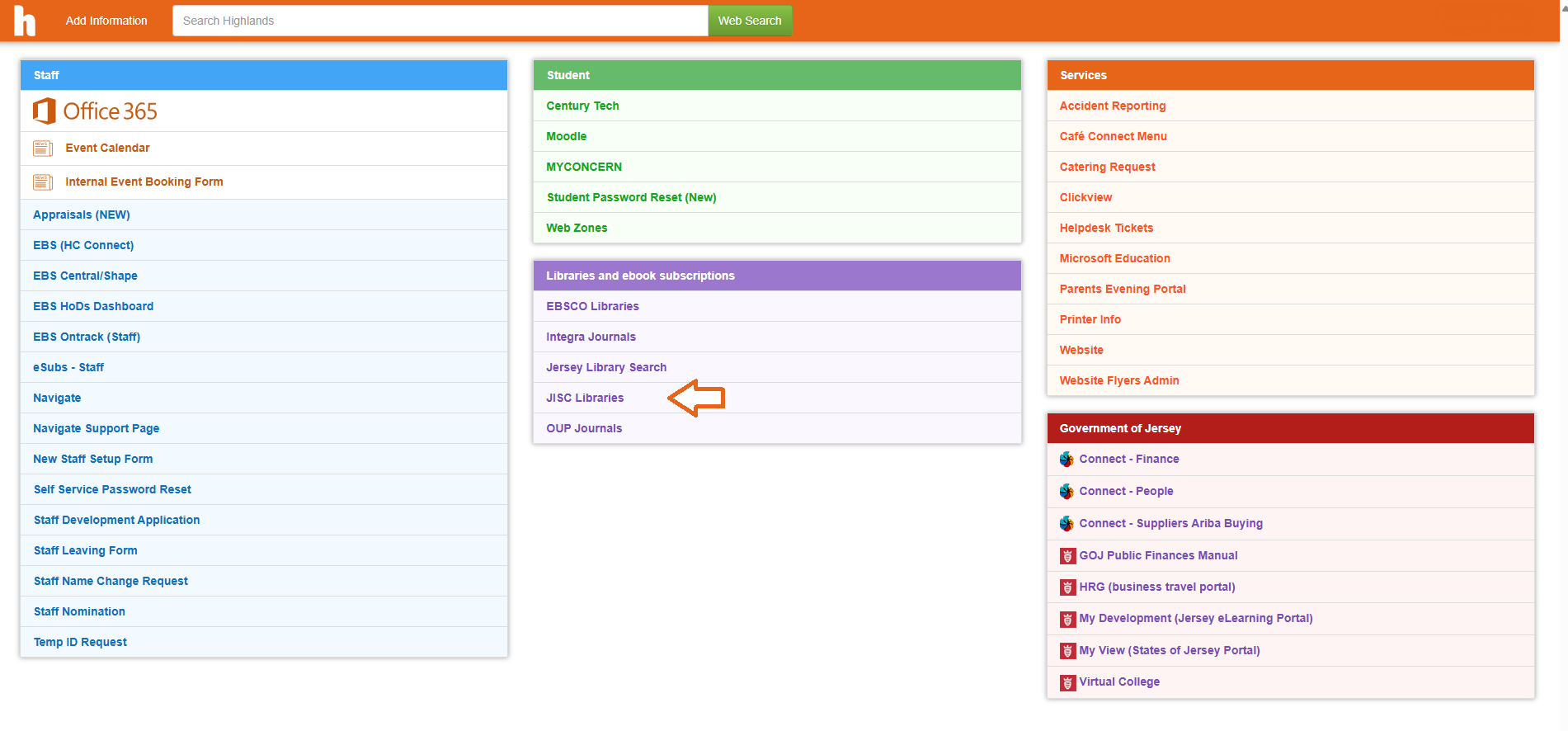
Task: Click the Virtual College crest icon
Action: pos(1067,683)
